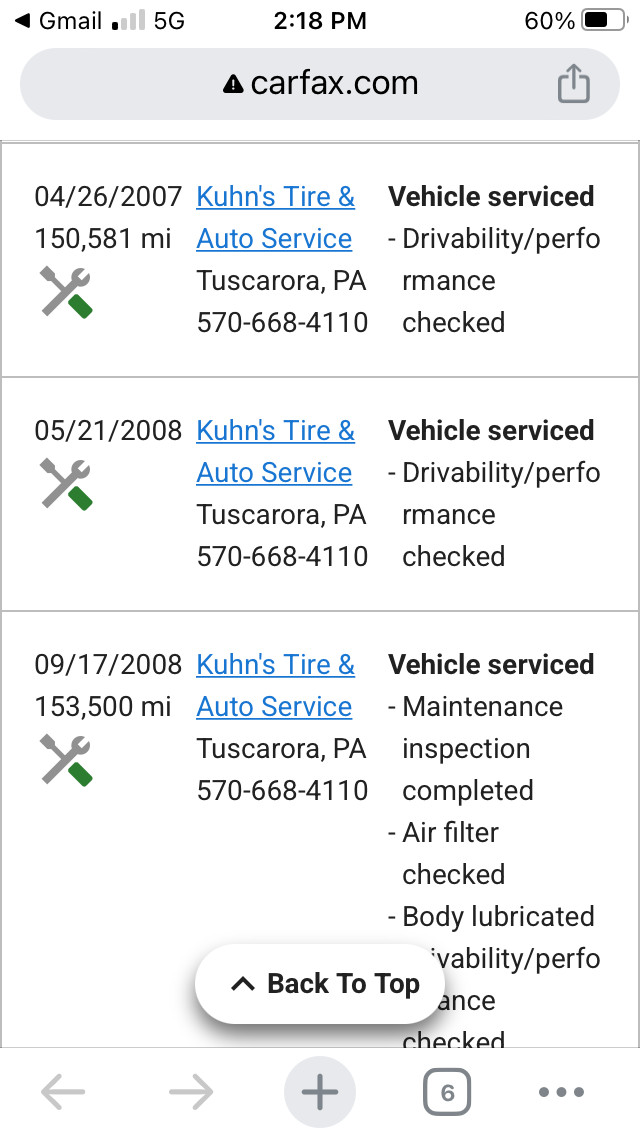
Task: Tap service wrench icon for 05/21/2008 record
Action: [x=66, y=484]
